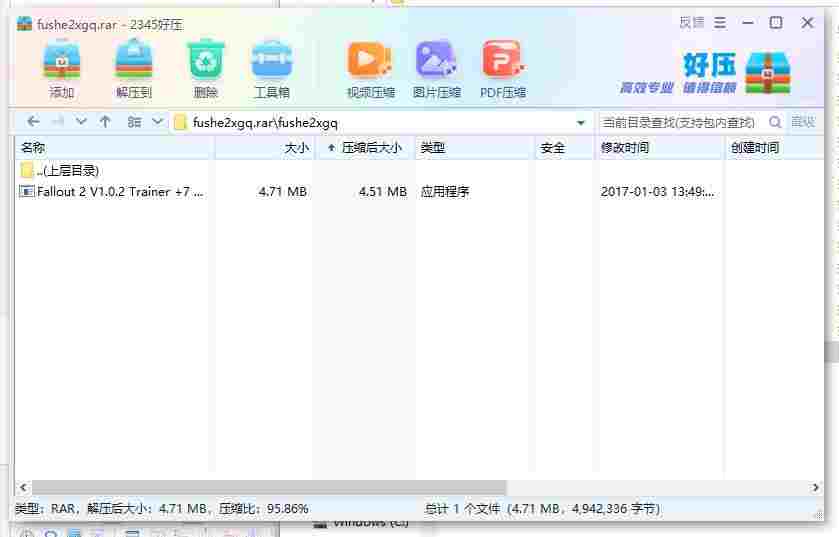Image resolution: width=839 pixels, height=537 pixels.
Task: Sort by 创建时间 column header
Action: (774, 148)
